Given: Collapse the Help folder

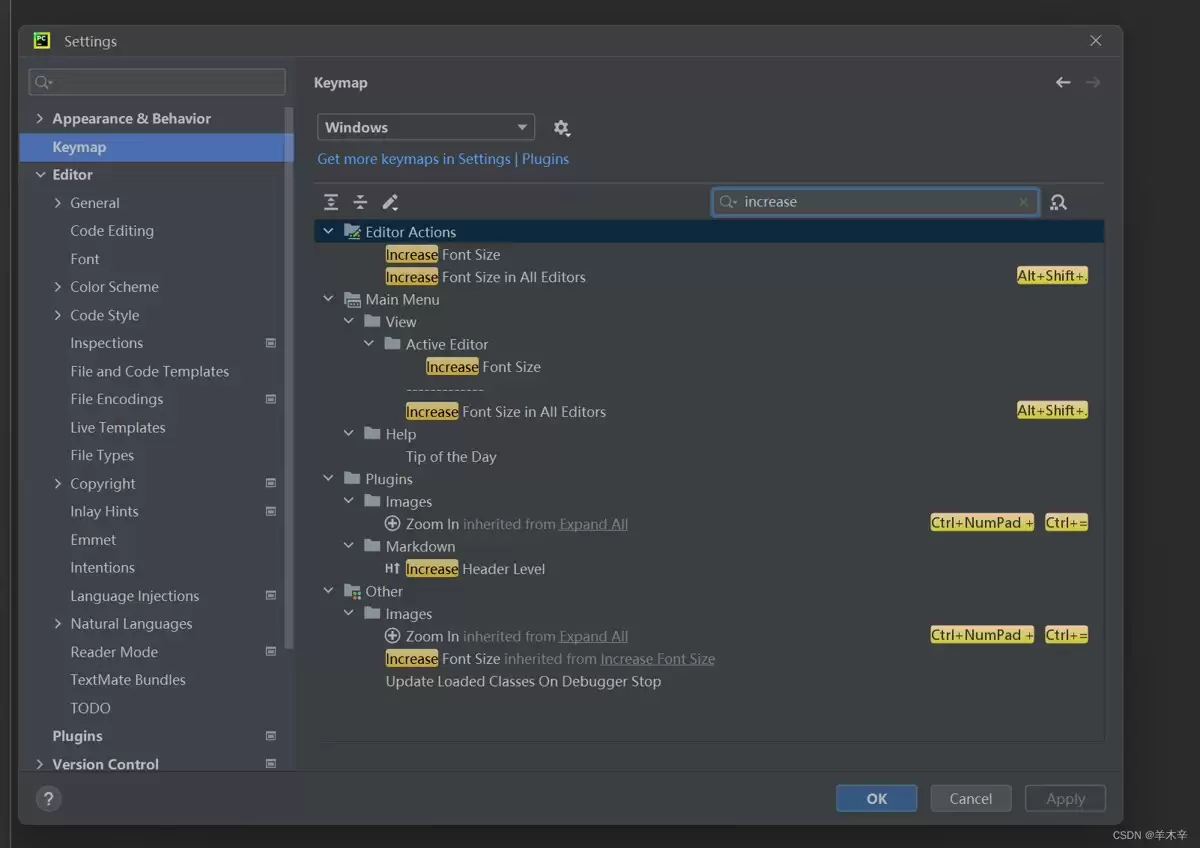Looking at the screenshot, I should [348, 434].
